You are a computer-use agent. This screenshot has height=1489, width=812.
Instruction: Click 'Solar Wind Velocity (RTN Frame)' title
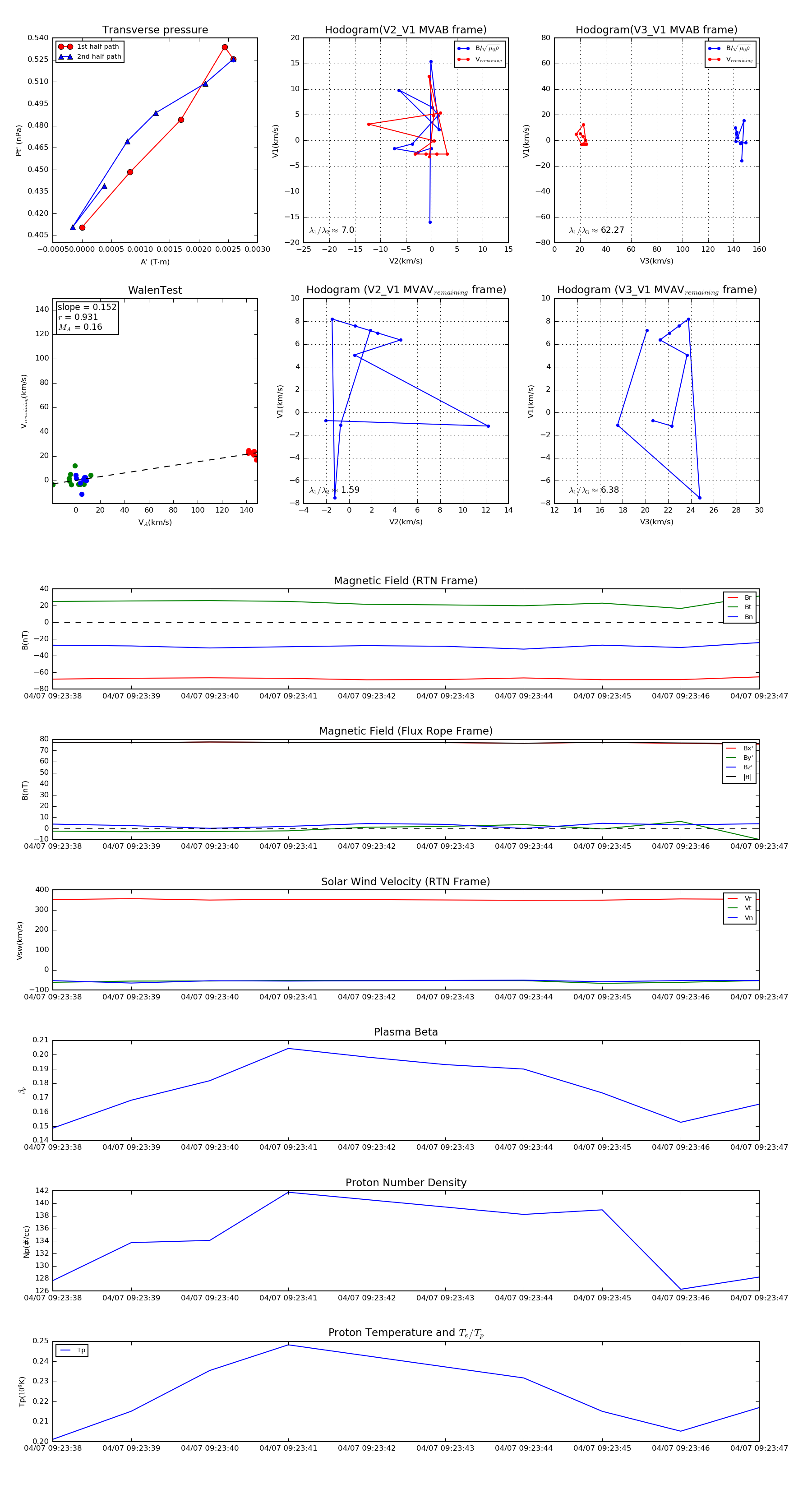coord(406,882)
